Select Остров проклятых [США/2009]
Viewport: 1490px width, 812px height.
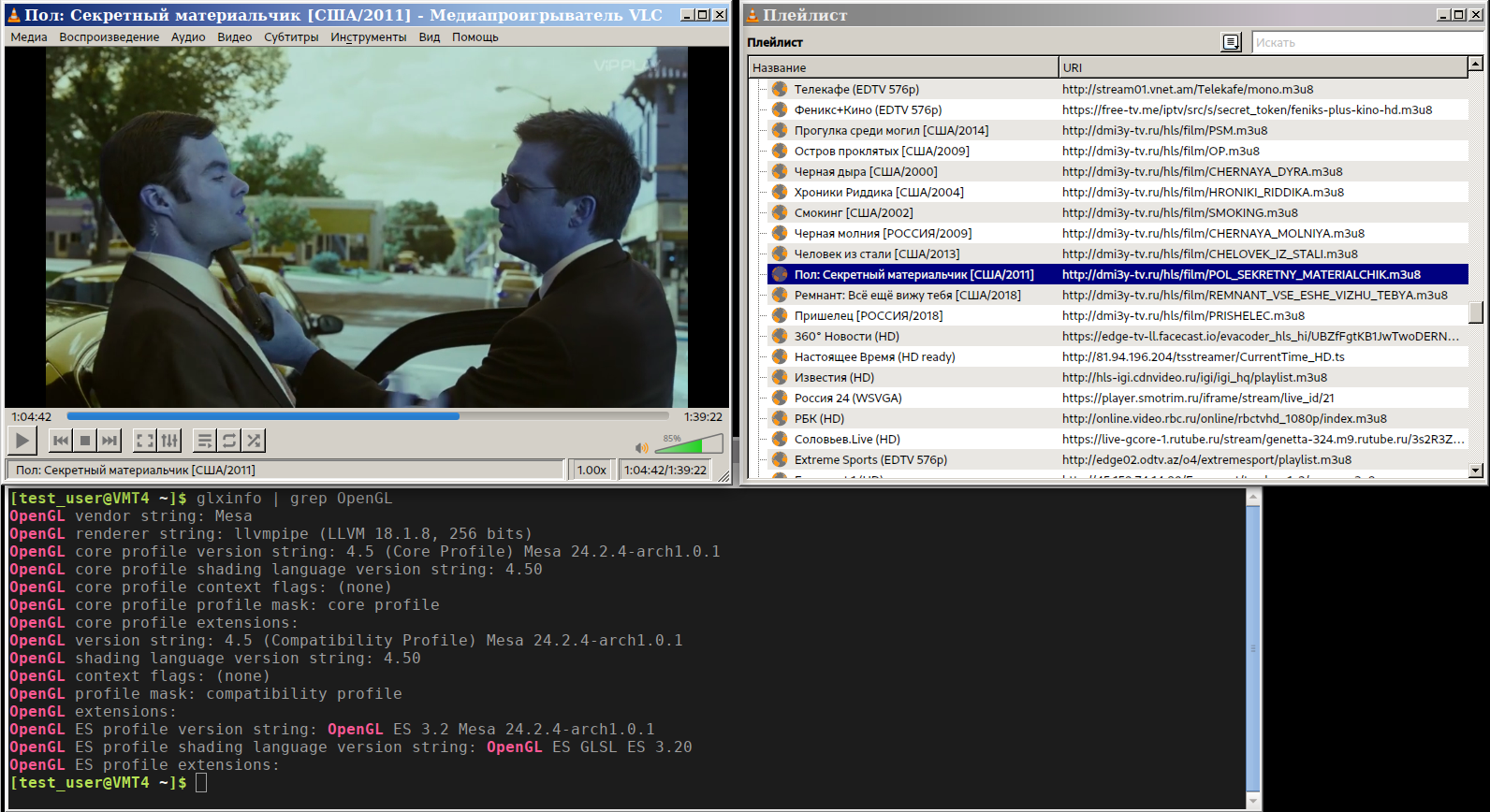point(1117,151)
